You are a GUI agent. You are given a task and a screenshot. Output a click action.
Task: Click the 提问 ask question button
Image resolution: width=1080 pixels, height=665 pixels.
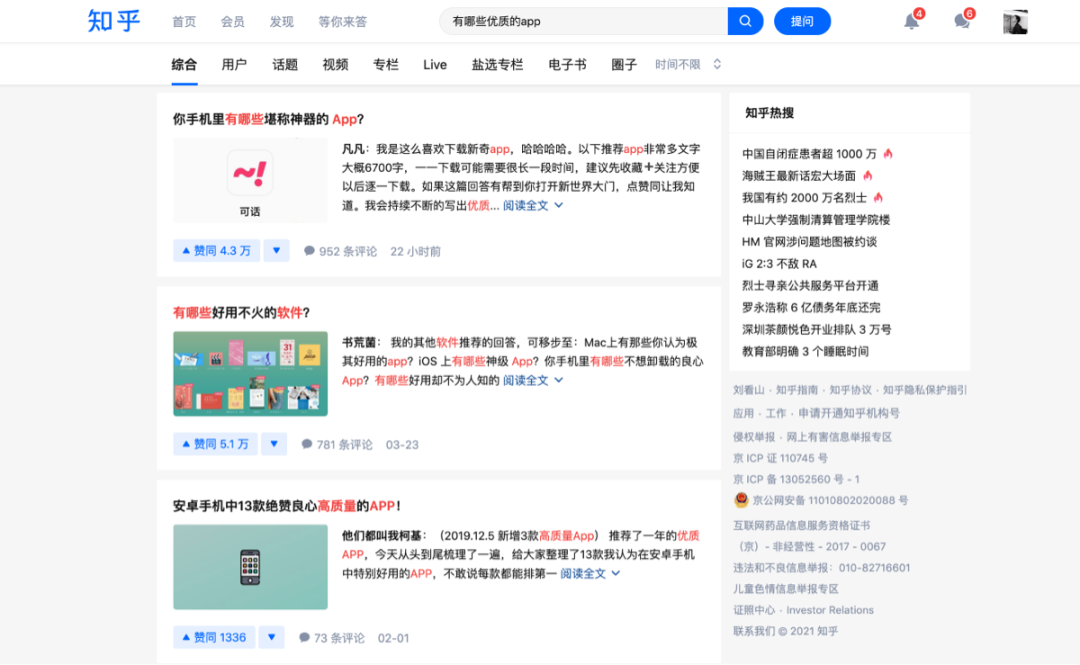(x=802, y=21)
